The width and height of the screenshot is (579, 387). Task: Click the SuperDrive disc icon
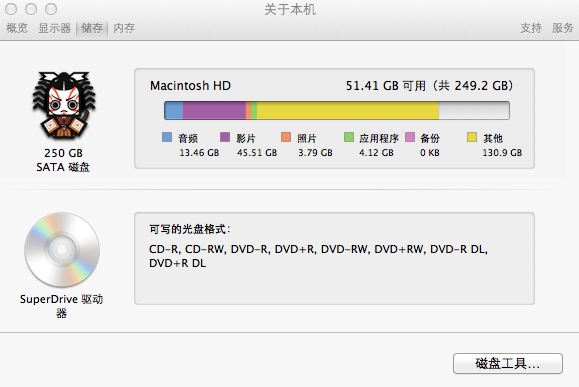[62, 250]
